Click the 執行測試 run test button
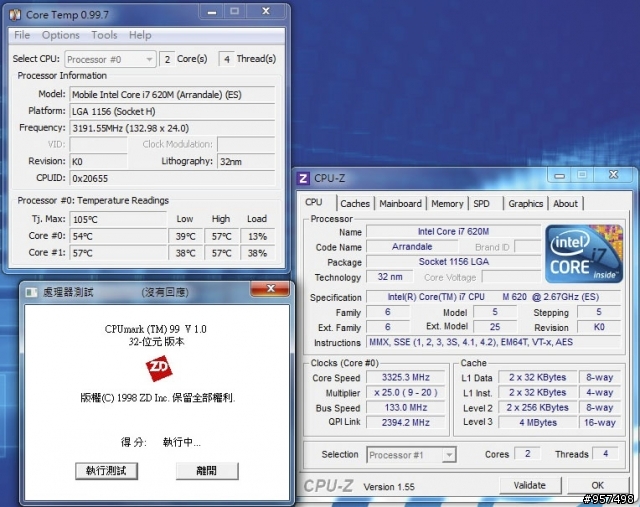 point(106,471)
